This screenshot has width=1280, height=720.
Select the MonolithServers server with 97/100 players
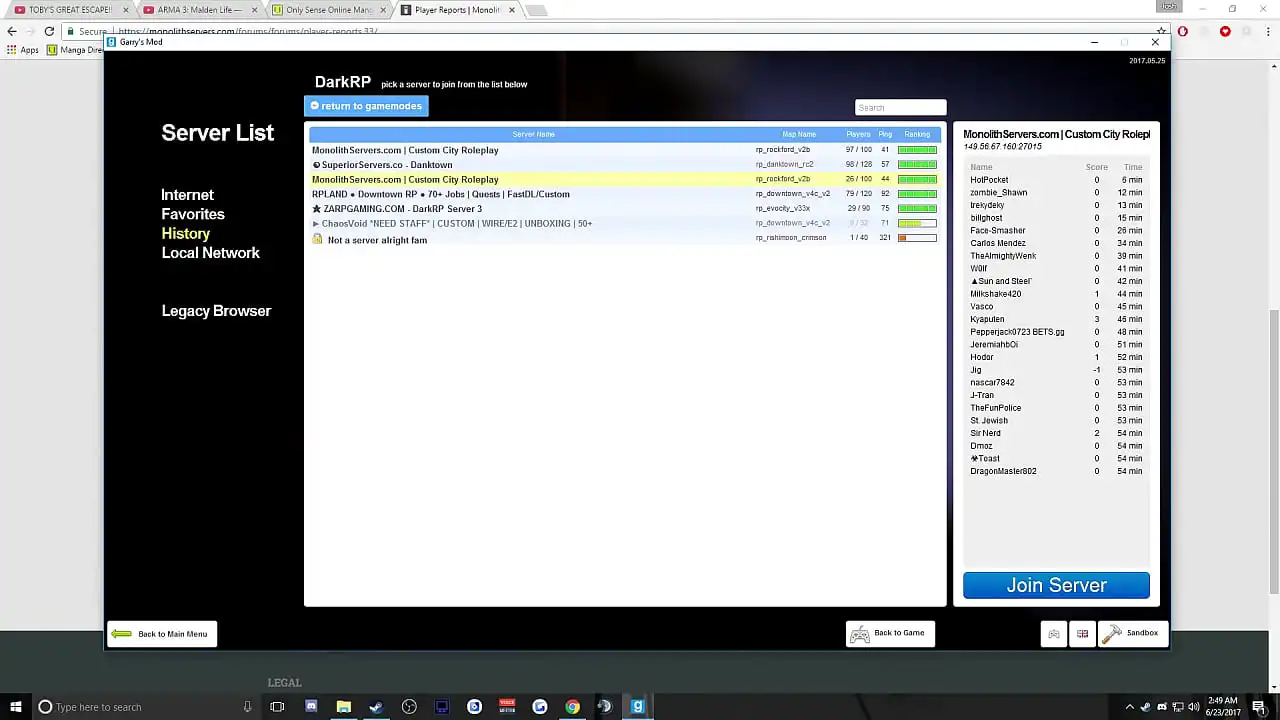(x=625, y=150)
